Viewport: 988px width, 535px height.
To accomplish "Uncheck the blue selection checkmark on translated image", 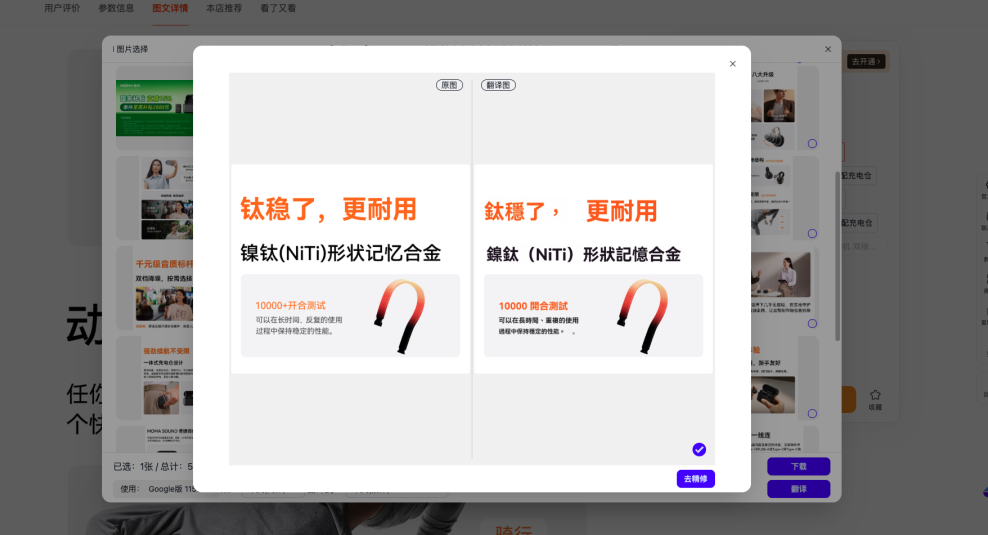I will [699, 449].
